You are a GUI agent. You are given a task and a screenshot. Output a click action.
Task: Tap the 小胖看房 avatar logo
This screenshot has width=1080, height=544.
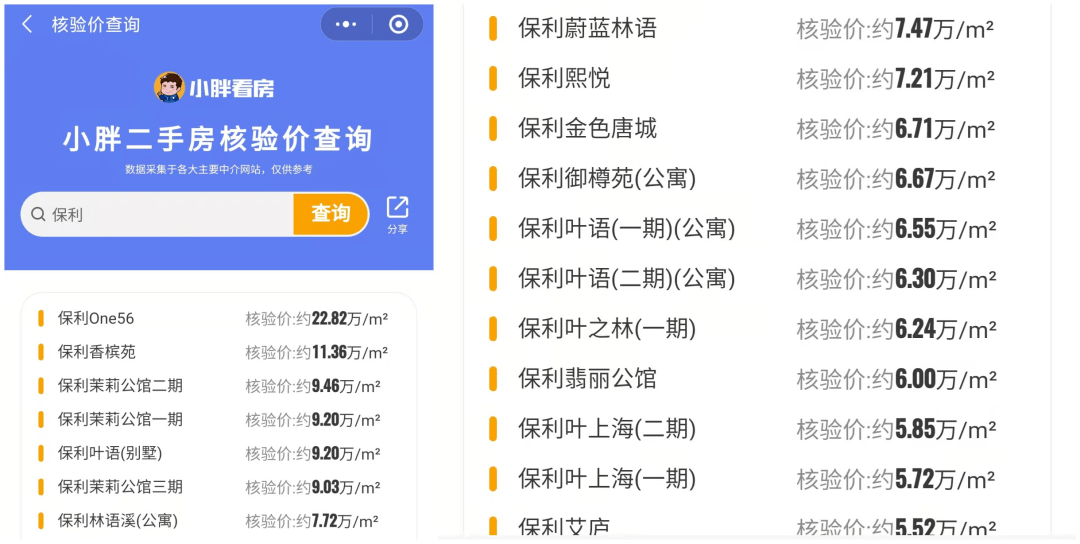point(169,87)
